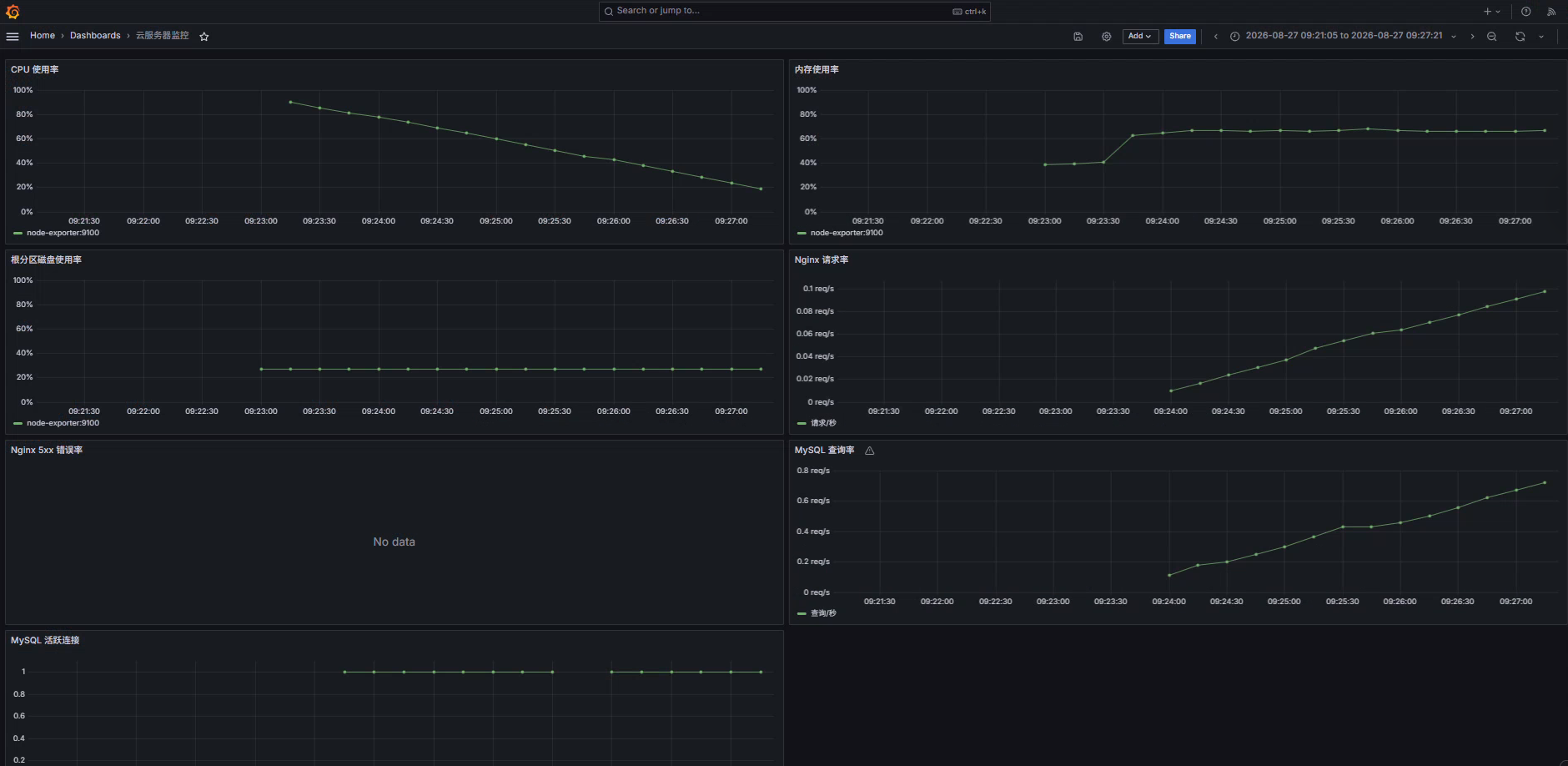Click the last Nginx 请求率 data point

(x=1545, y=291)
